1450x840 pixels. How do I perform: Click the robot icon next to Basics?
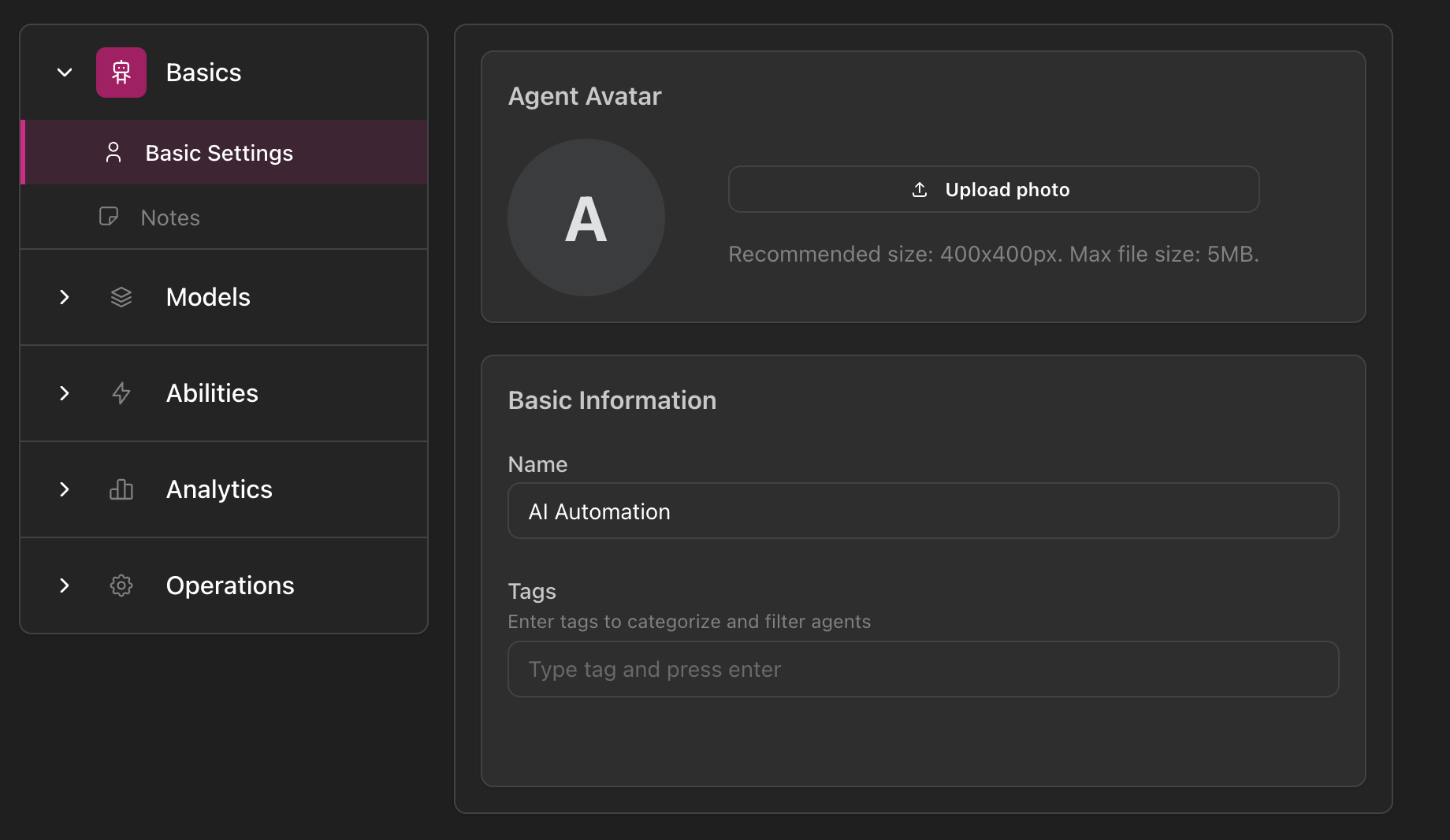click(121, 72)
